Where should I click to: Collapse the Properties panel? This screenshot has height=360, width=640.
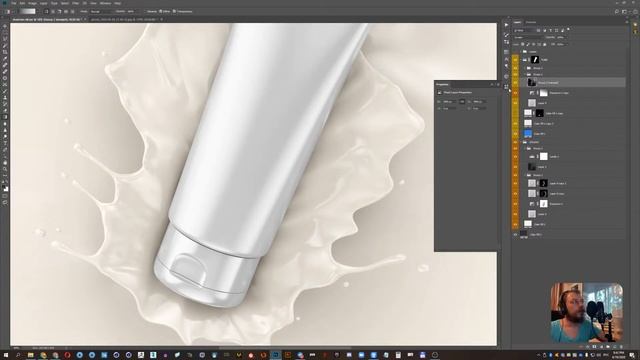pos(492,84)
